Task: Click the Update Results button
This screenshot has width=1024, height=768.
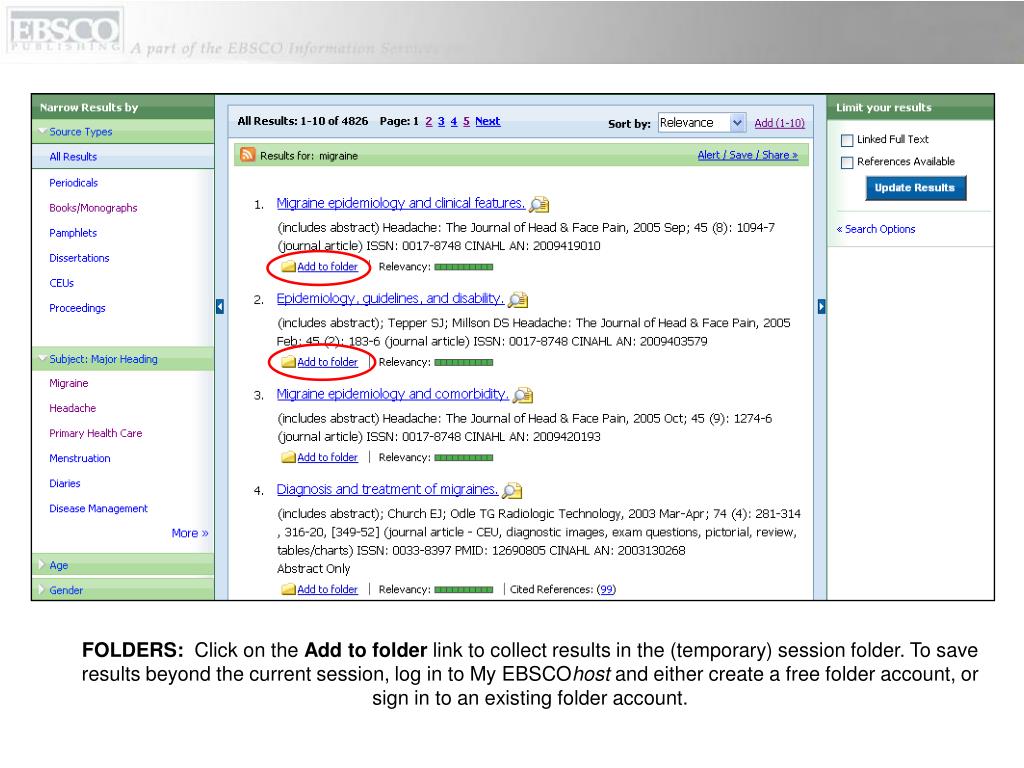Action: 915,188
